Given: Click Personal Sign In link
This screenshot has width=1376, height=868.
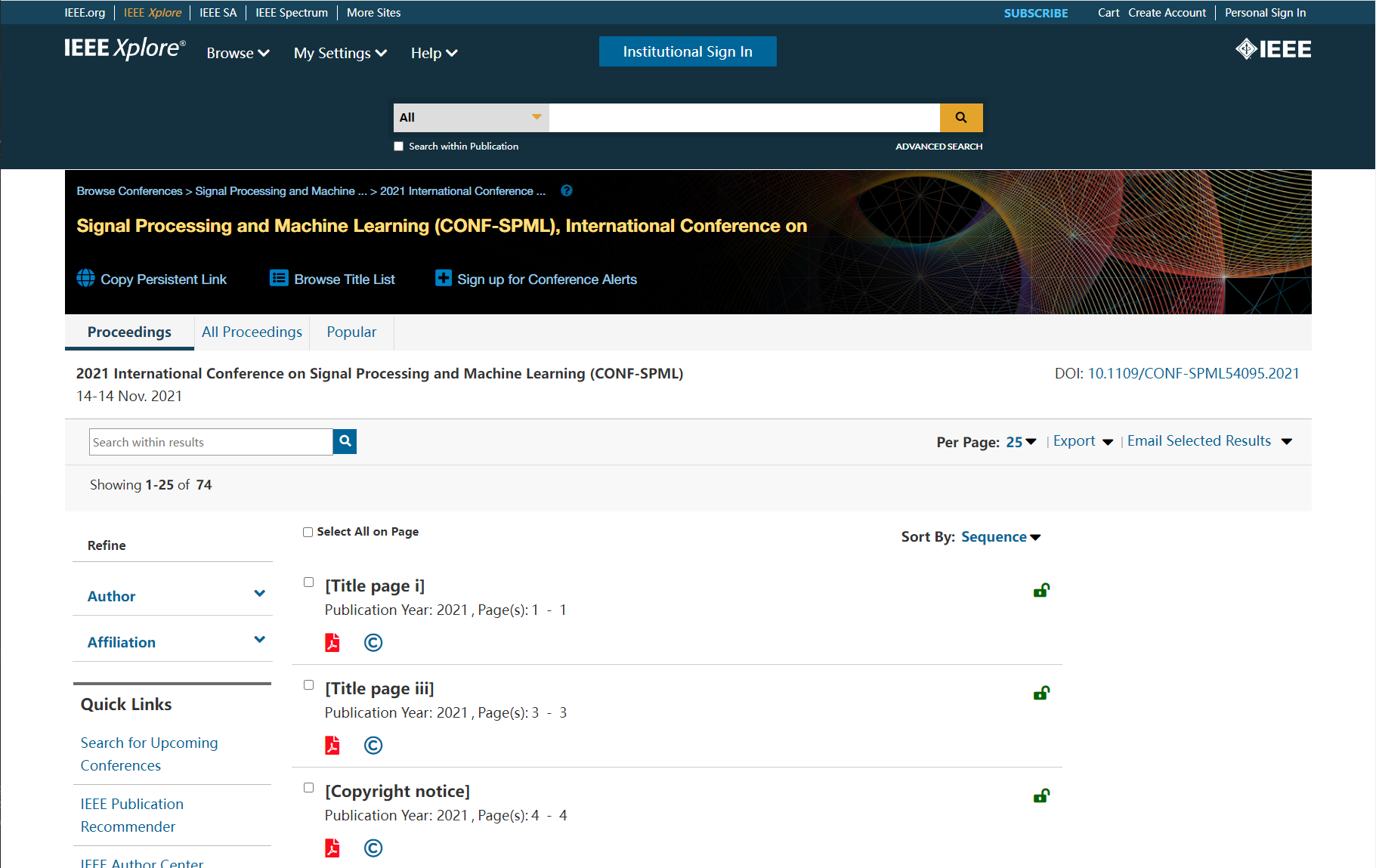Looking at the screenshot, I should [x=1265, y=13].
